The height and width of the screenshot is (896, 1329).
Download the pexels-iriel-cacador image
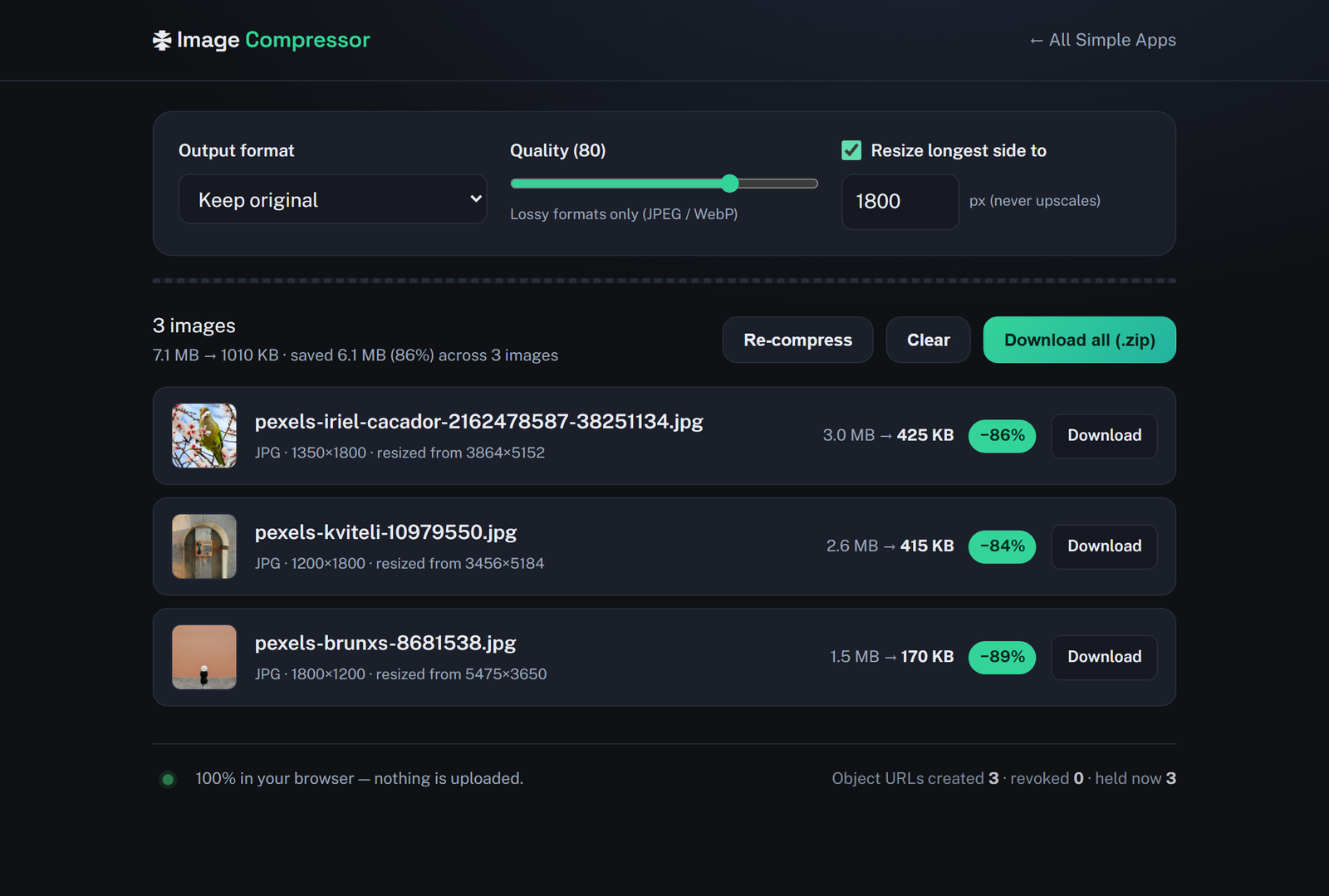[1104, 435]
